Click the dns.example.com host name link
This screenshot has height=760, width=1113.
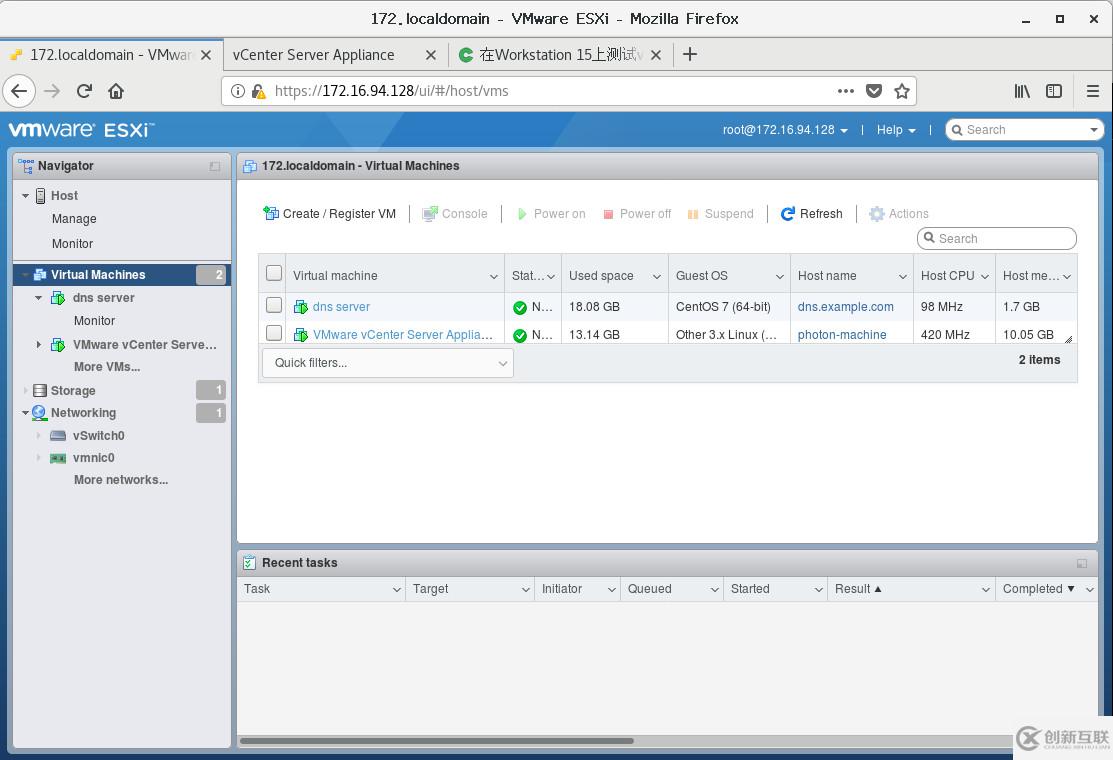845,307
